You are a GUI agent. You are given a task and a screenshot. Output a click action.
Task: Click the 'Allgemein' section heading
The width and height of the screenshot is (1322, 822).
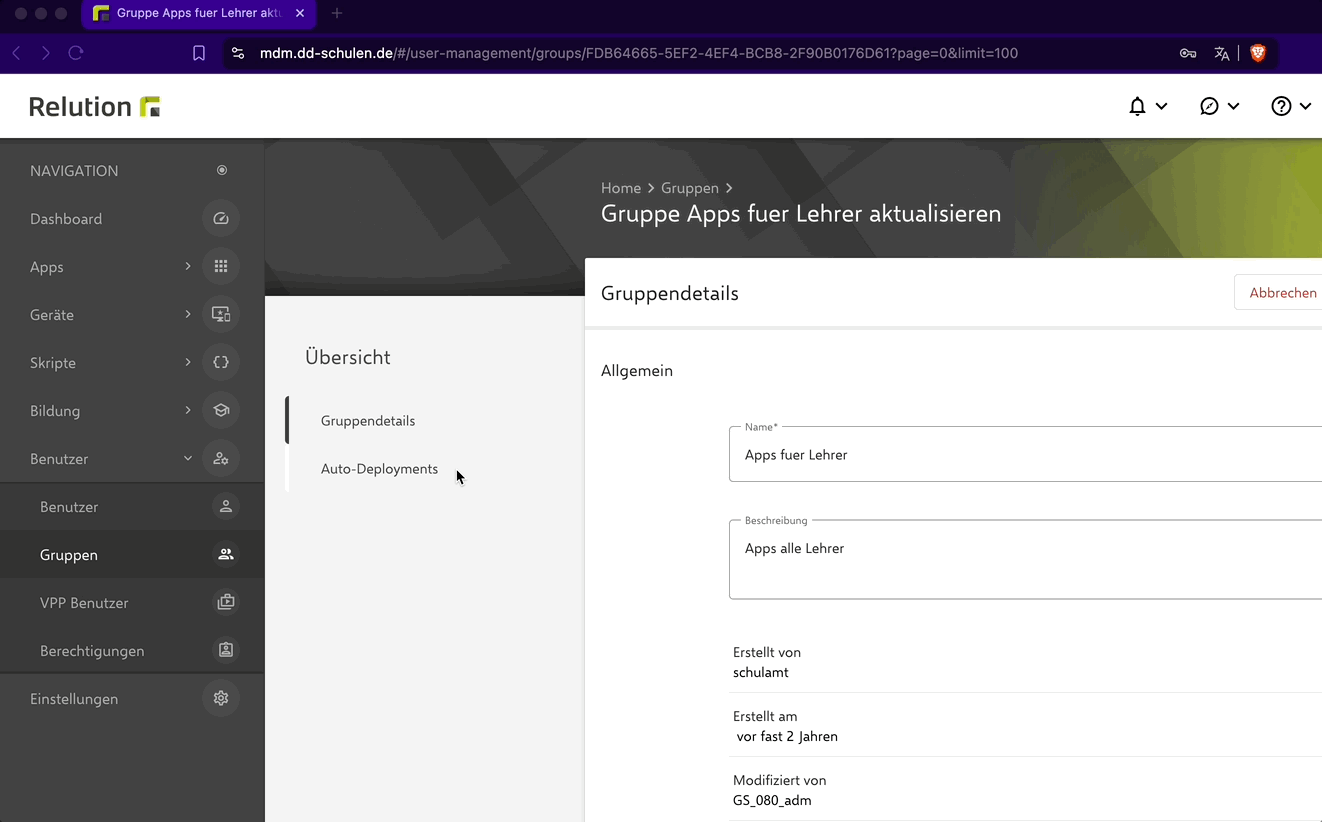(x=637, y=371)
